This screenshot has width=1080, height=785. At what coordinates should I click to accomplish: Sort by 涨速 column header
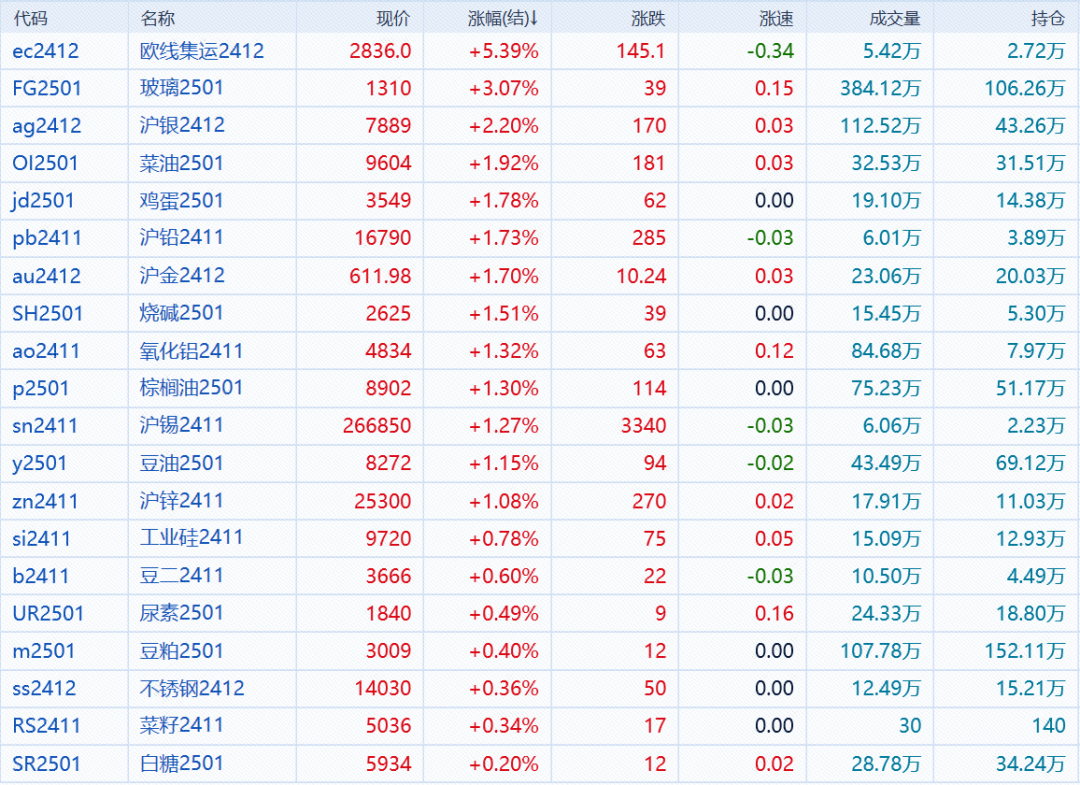coord(776,19)
